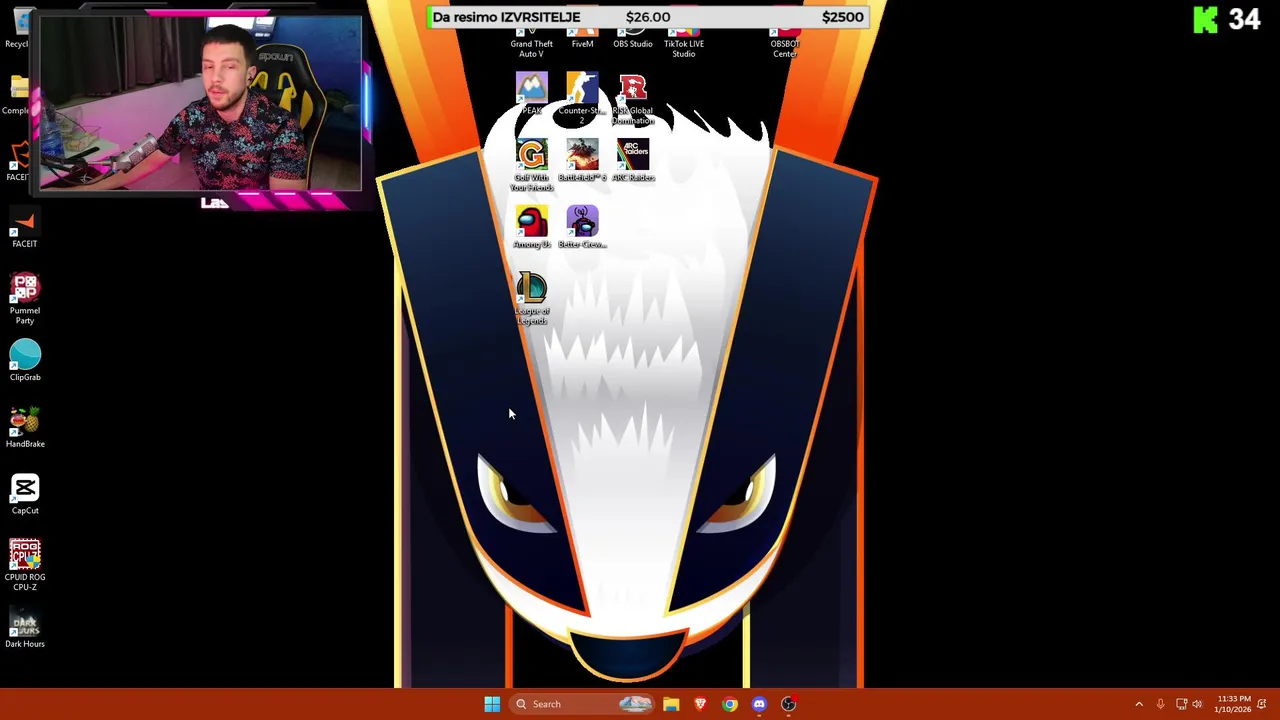Open Brave browser from the taskbar

click(x=700, y=704)
